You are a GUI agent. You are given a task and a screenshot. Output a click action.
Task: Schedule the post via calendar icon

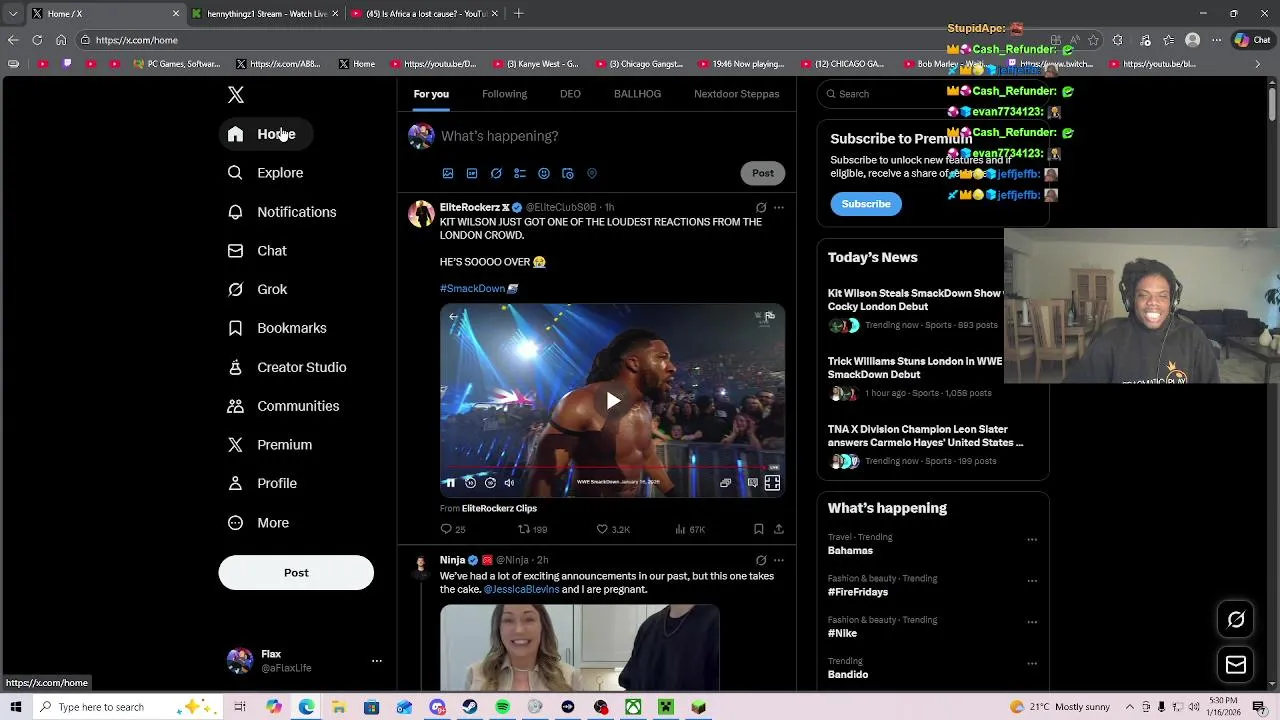pos(568,173)
